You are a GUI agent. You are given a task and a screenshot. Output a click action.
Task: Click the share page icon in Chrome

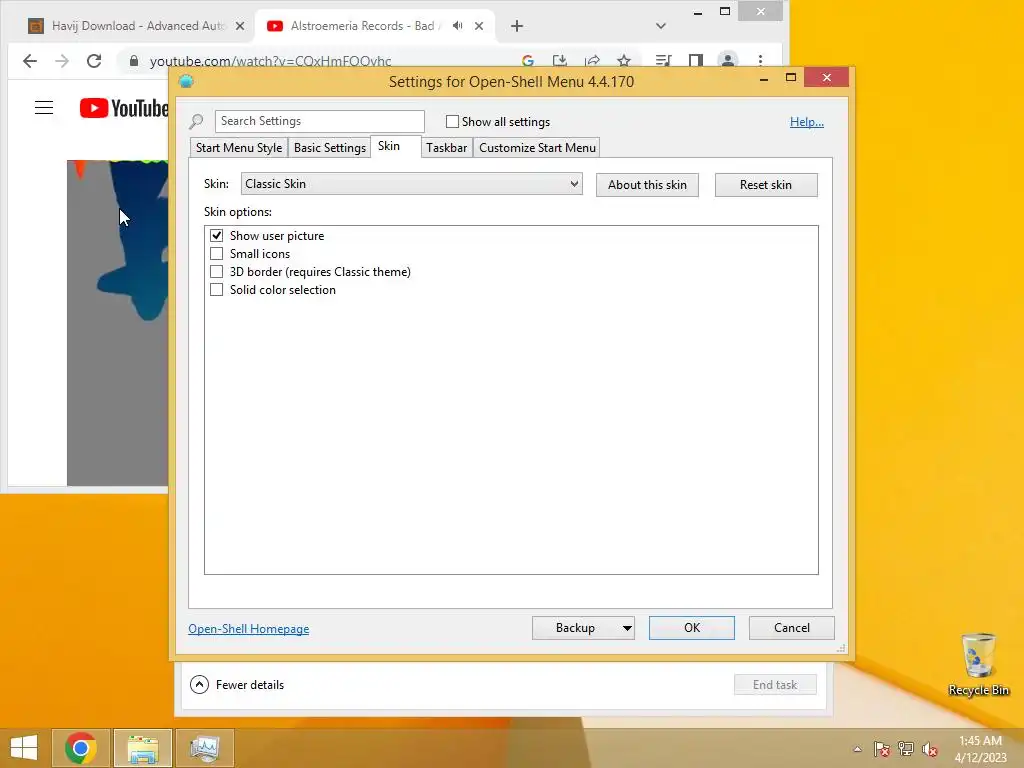point(592,61)
